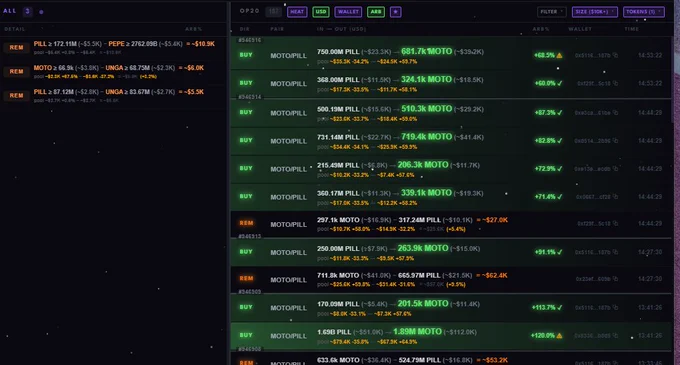Click the 1.89M MOTO output amount
Image resolution: width=680 pixels, height=365 pixels.
[x=417, y=332]
